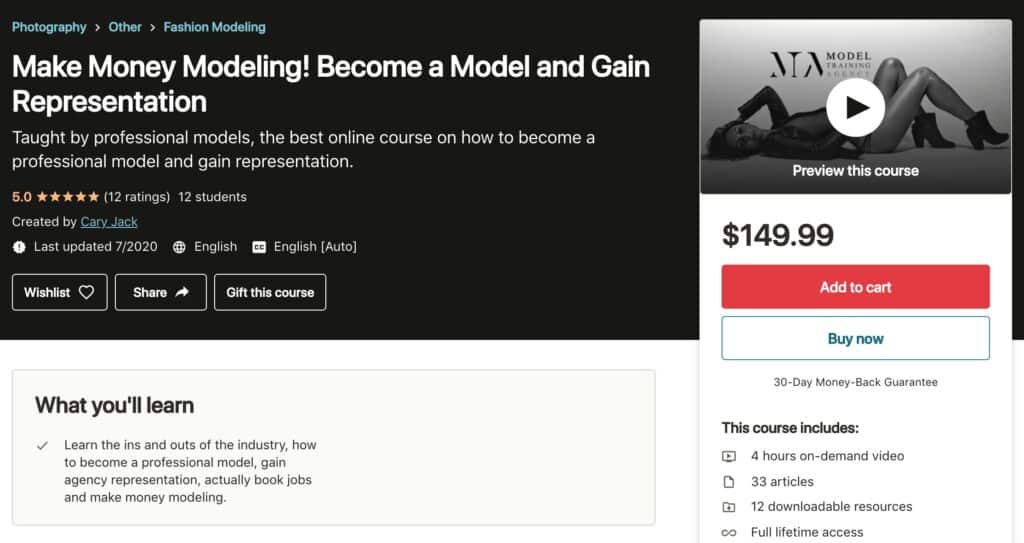Click the Buy now button
This screenshot has width=1024, height=543.
coord(856,338)
